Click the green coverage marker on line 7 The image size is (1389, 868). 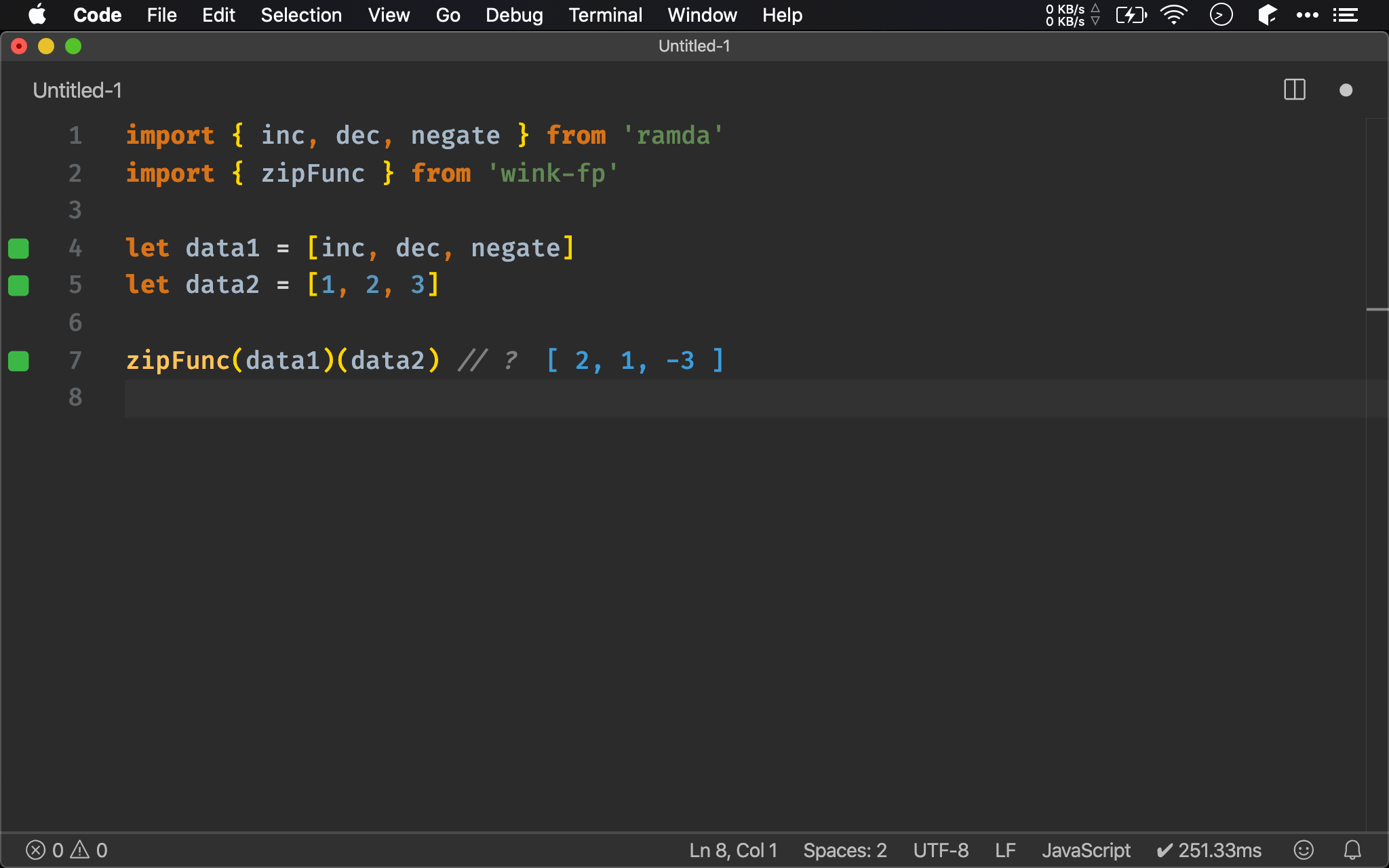pos(18,361)
